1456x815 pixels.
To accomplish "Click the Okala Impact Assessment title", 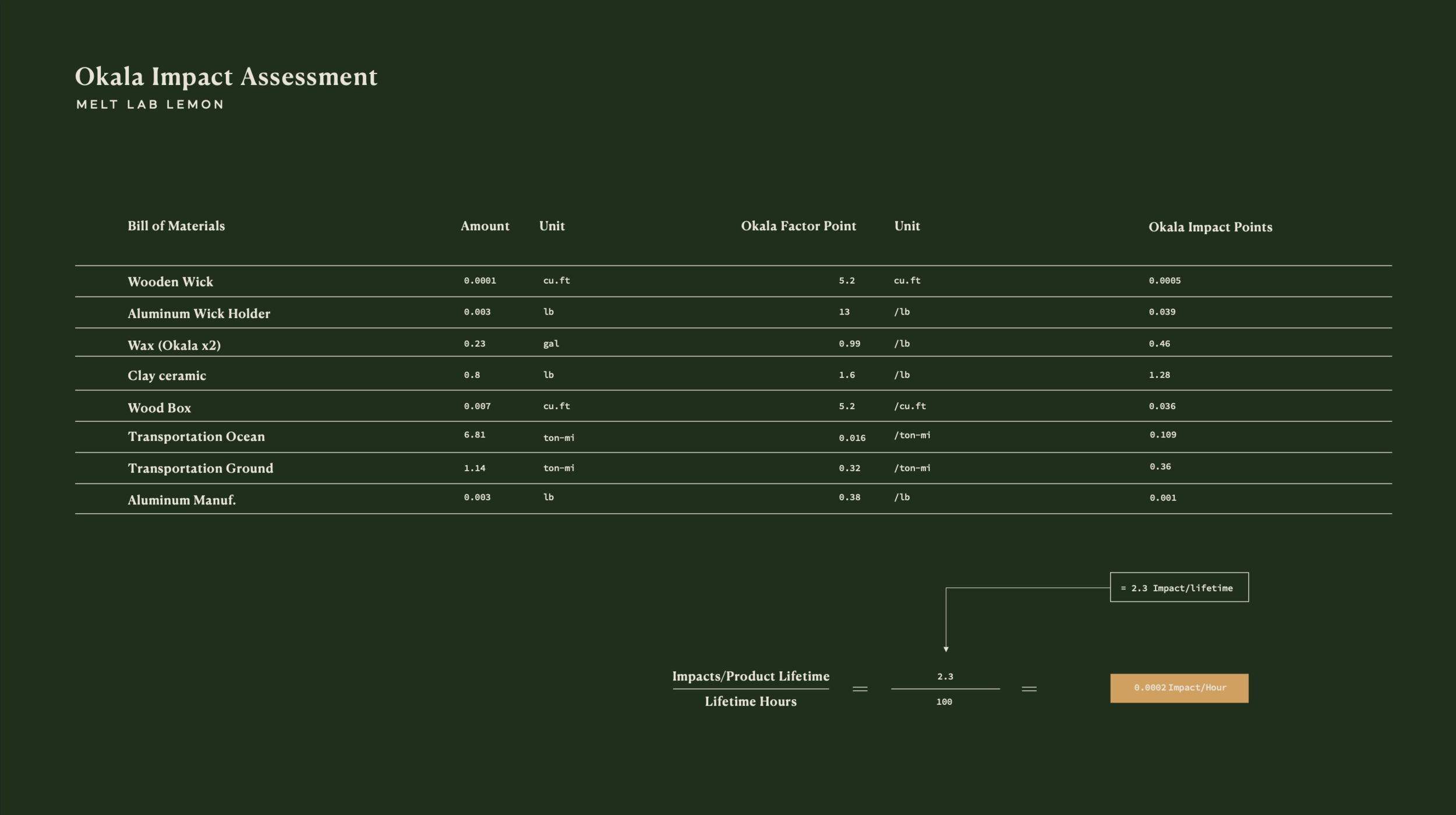I will 226,77.
